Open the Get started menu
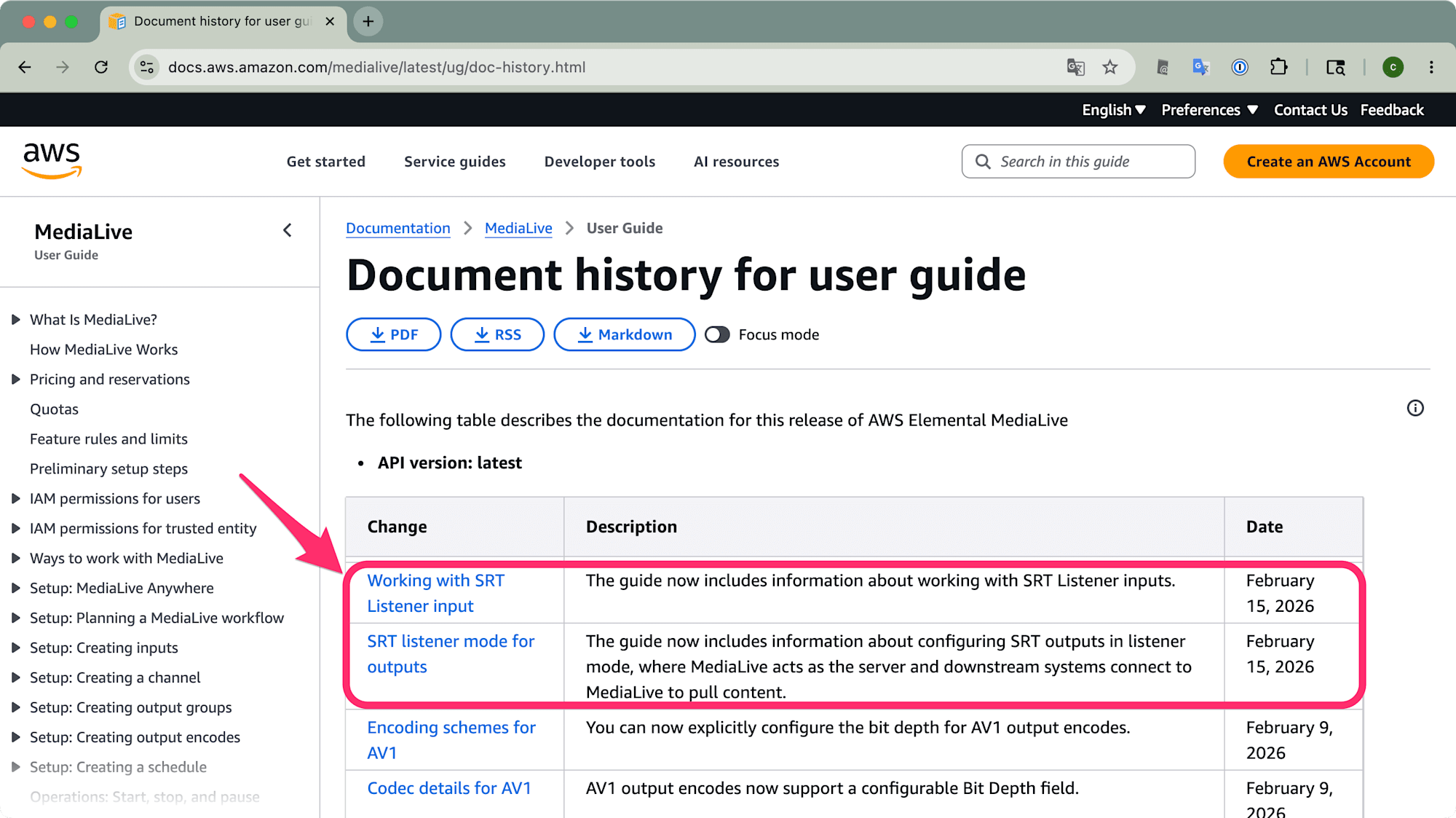Screen dimensions: 1456x818 (x=326, y=162)
